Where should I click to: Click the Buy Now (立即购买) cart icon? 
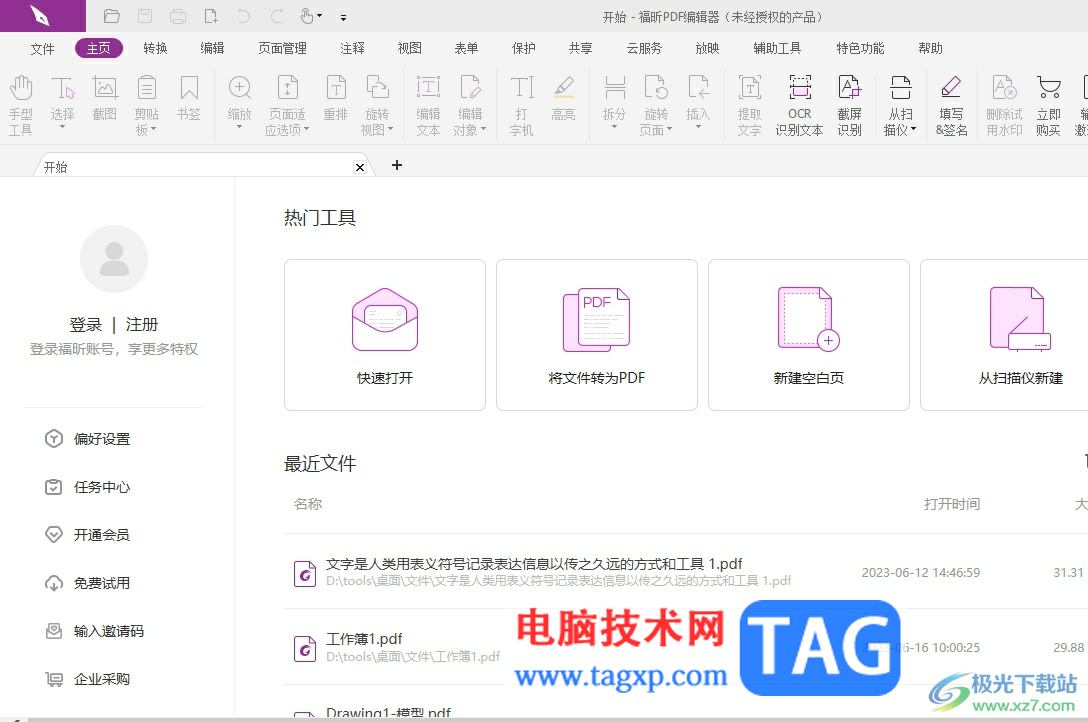point(1048,88)
